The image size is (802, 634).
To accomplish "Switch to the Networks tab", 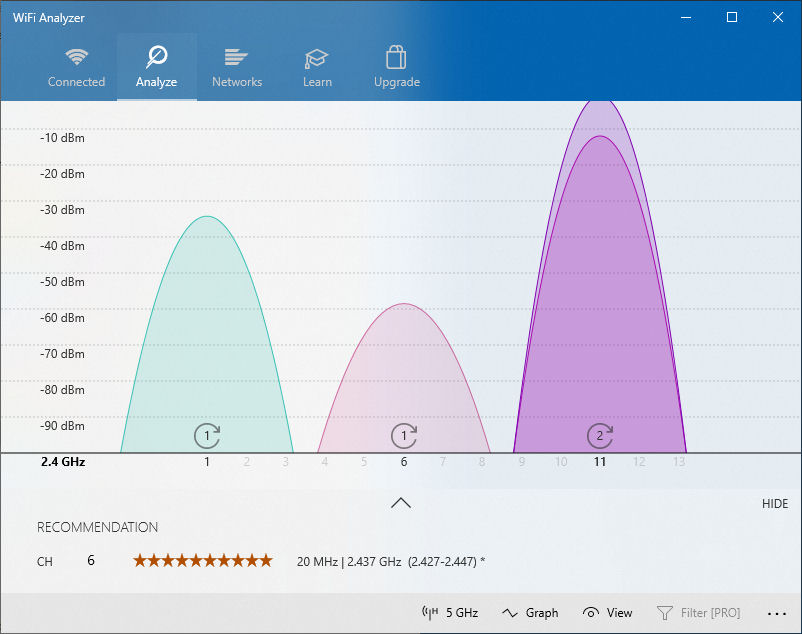I will click(236, 66).
